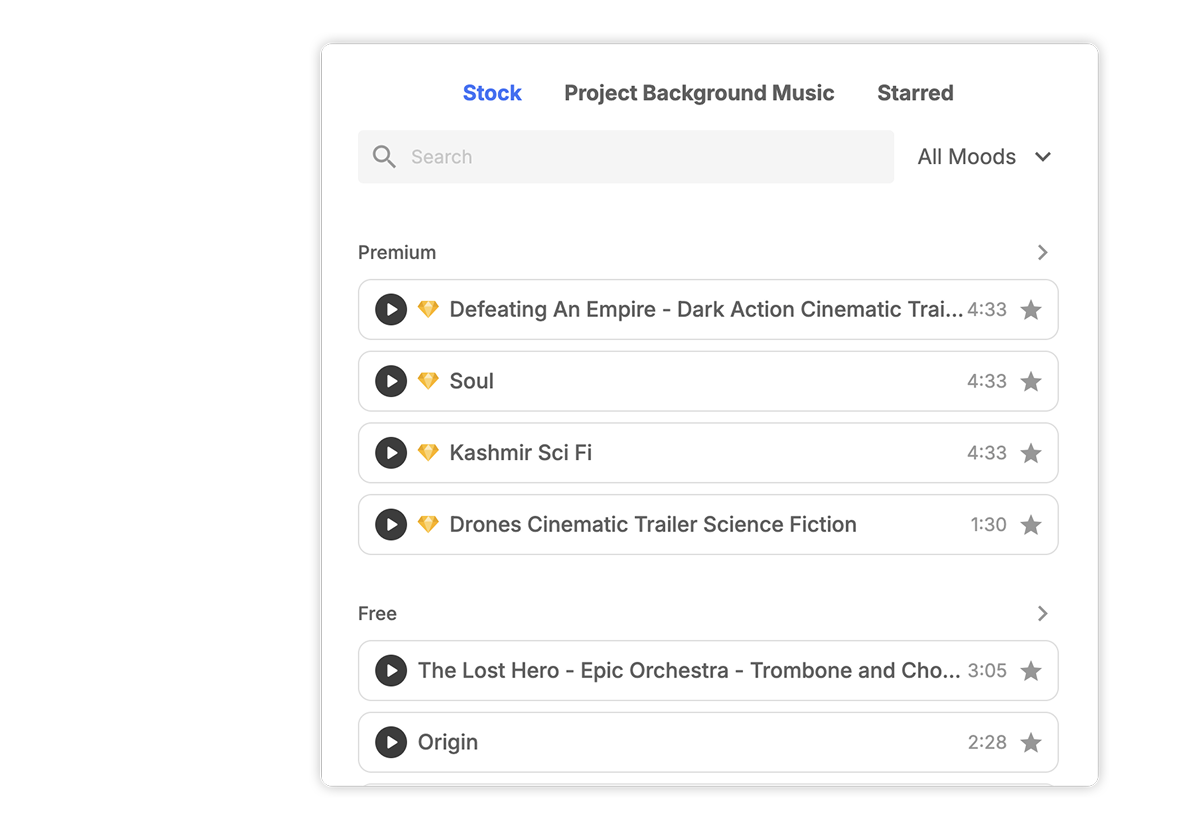Play The Lost Hero epic orchestra track
The image size is (1200, 830).
coord(390,670)
